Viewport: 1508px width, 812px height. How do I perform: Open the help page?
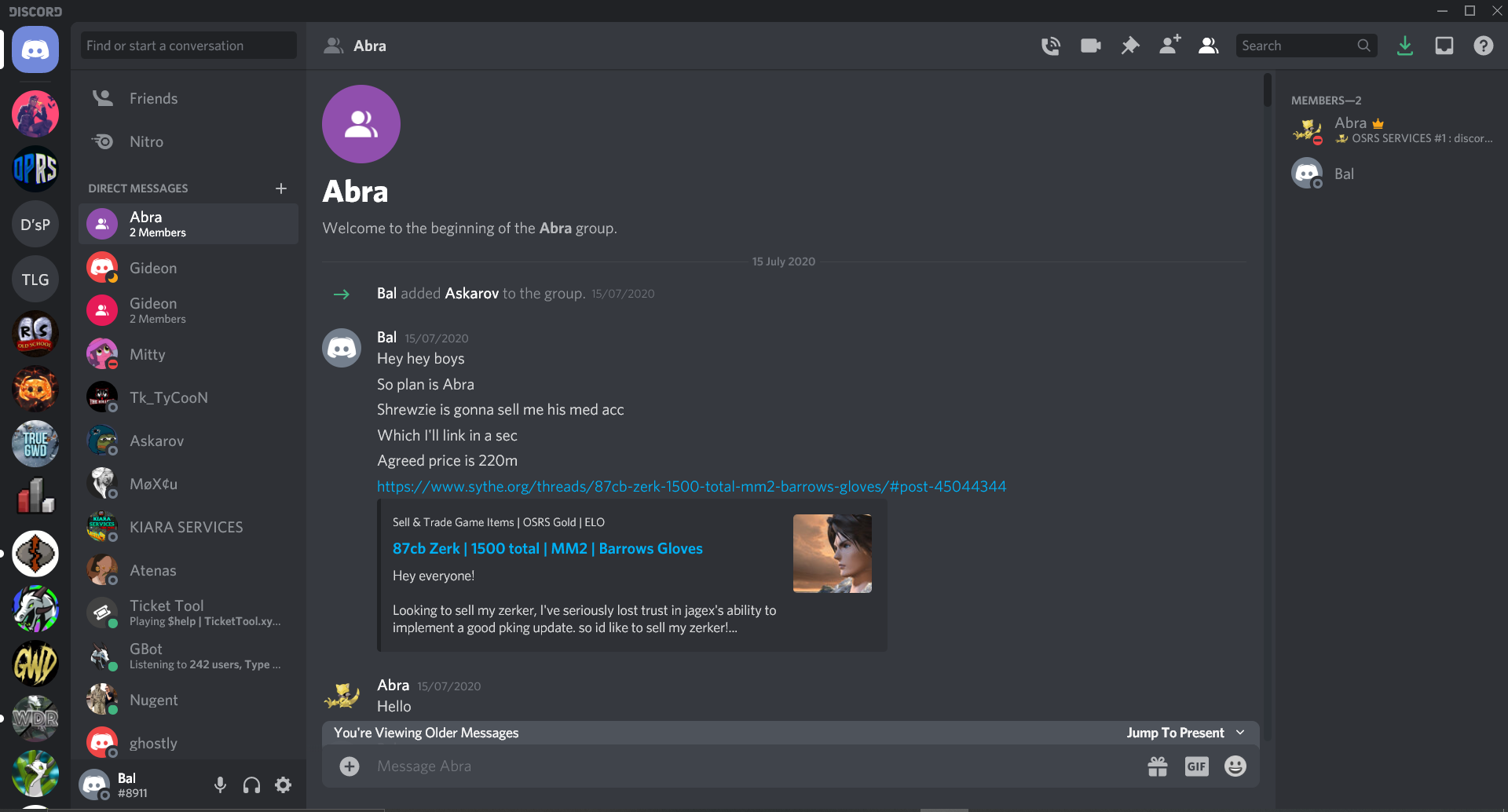1484,46
